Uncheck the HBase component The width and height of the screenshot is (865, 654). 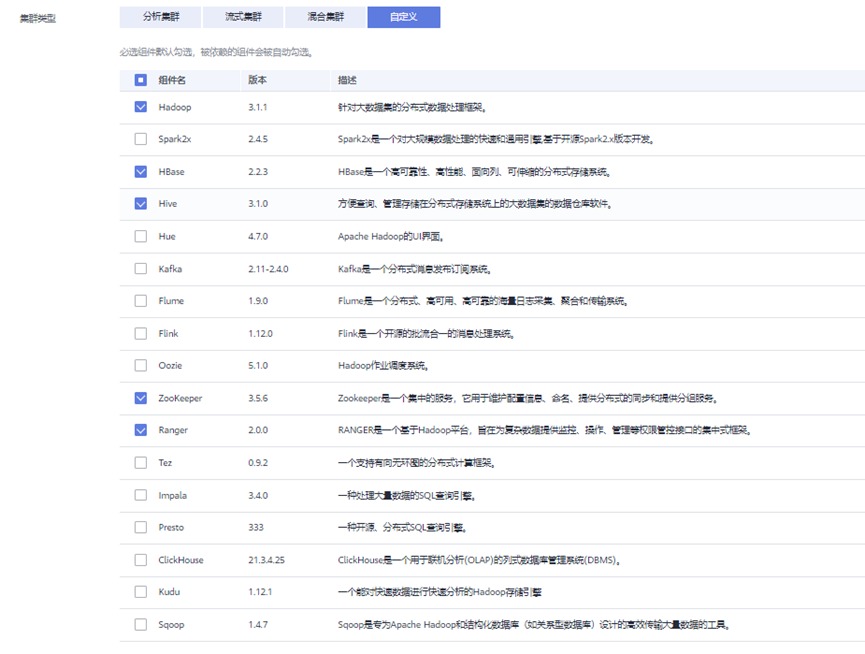coord(141,172)
